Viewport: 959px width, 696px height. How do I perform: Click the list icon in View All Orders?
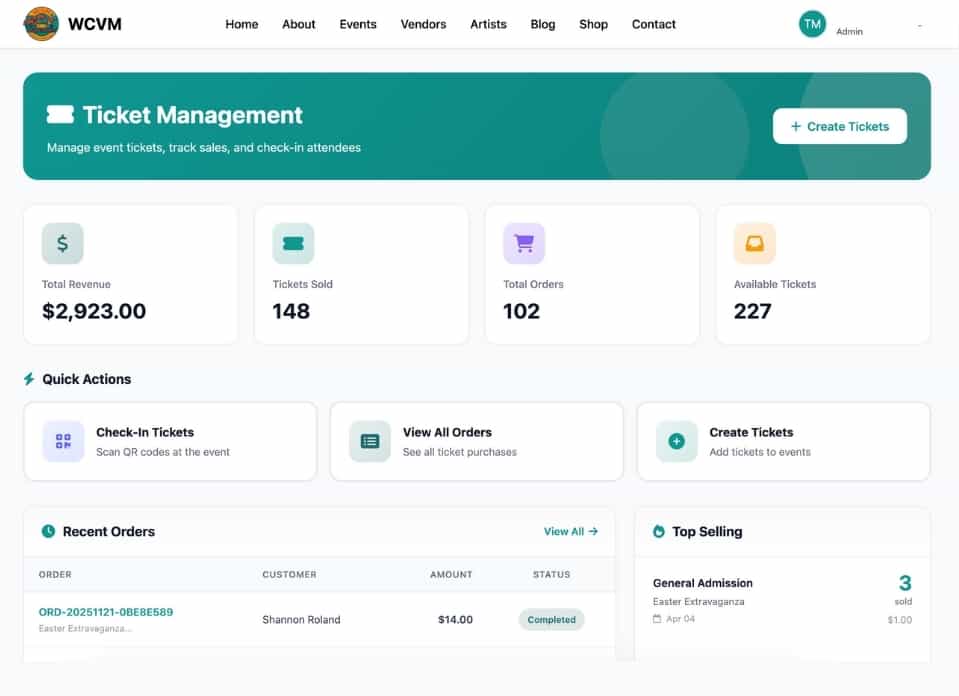point(369,441)
